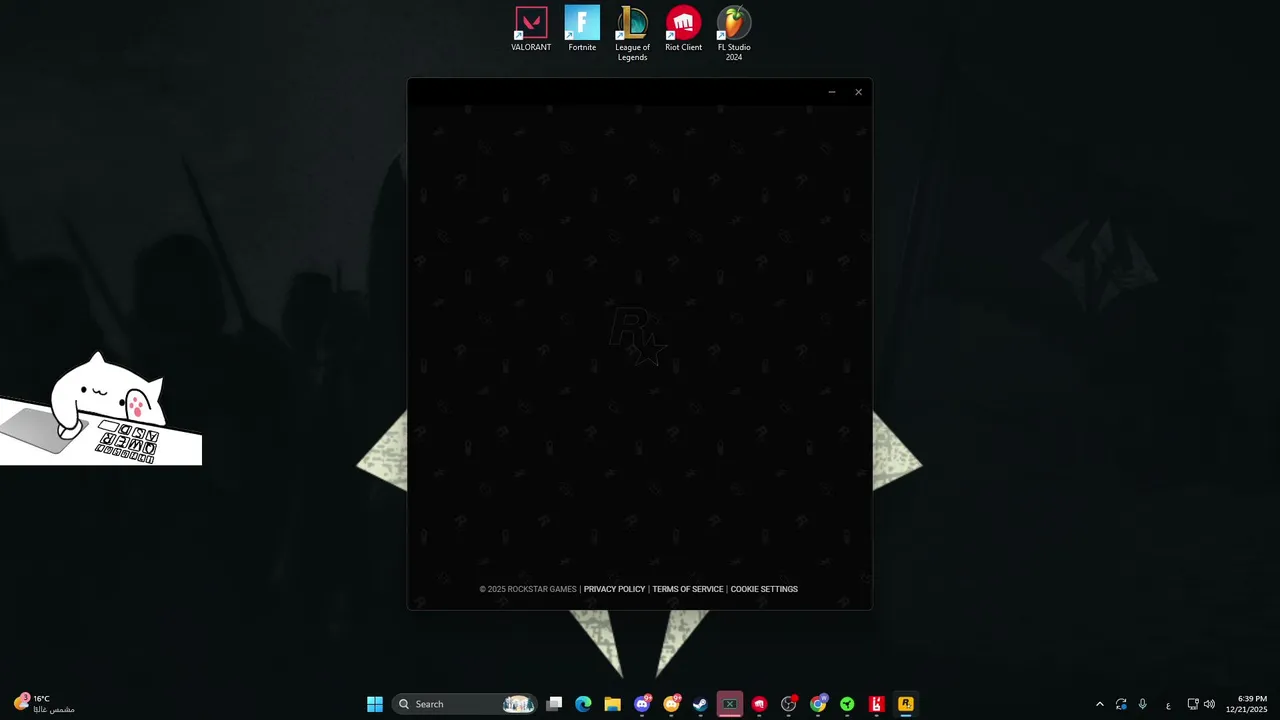Open the Privacy Policy link
Screen dimensions: 1280x720
(x=614, y=589)
